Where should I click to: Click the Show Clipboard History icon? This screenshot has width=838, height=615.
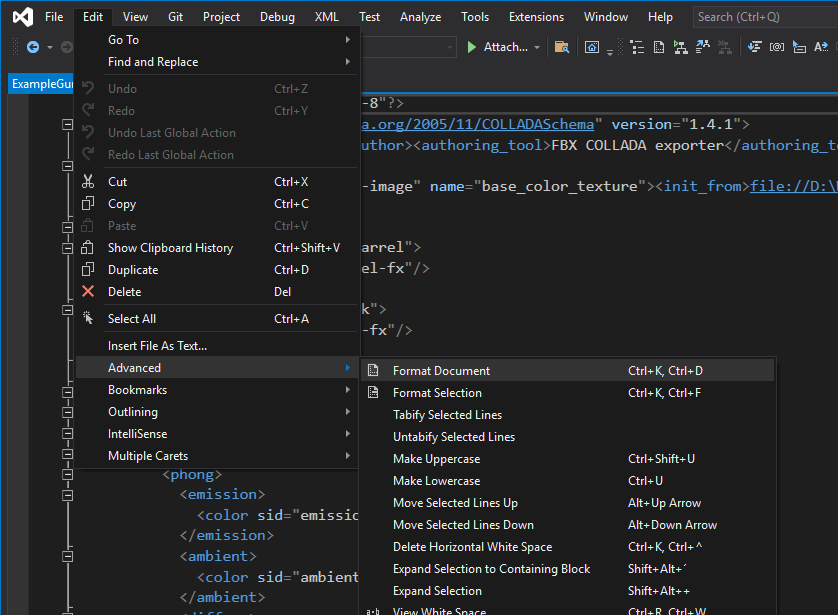(x=88, y=248)
